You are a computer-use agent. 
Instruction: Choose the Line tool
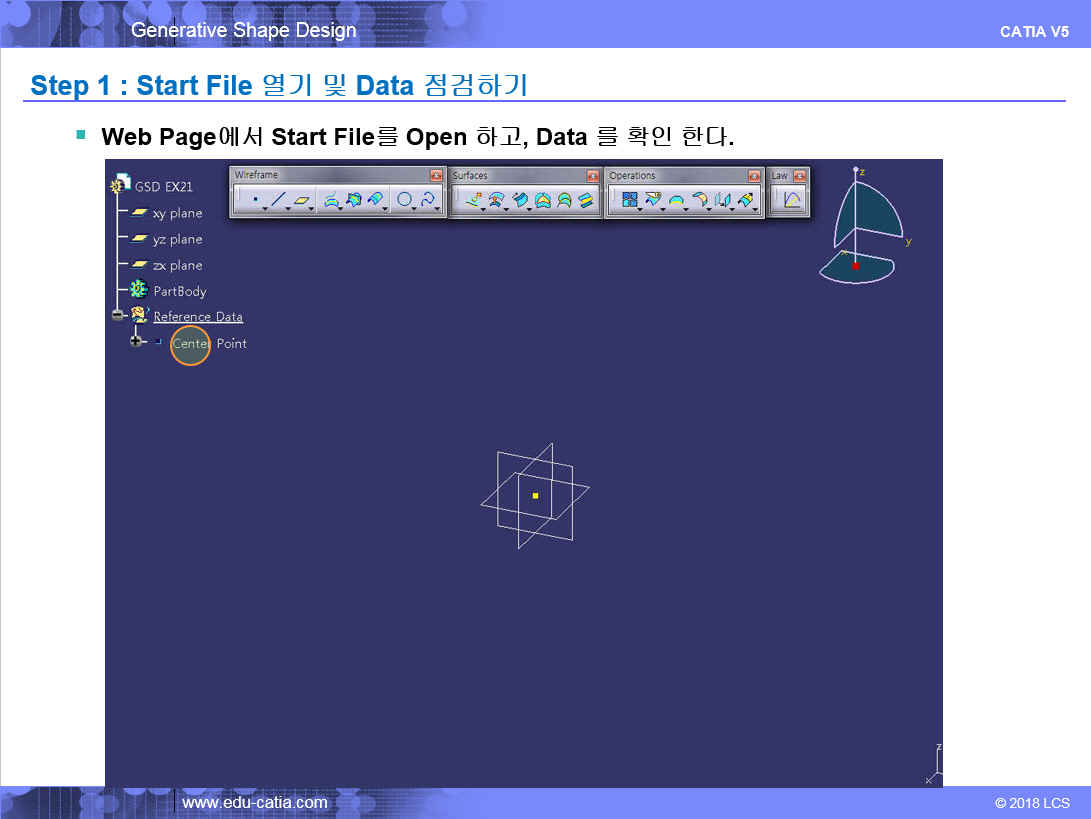[278, 200]
